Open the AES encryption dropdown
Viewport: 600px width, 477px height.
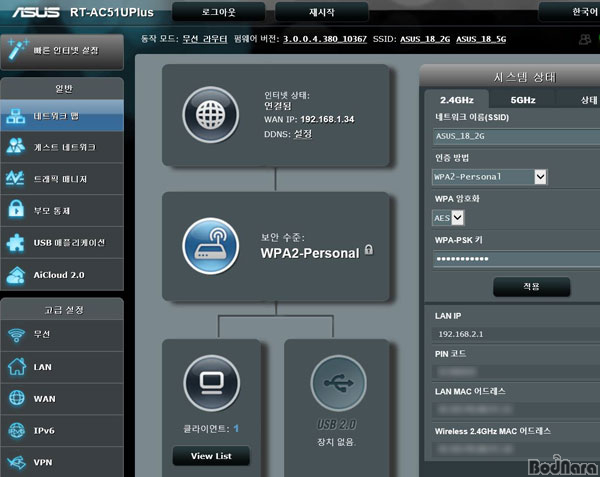pyautogui.click(x=448, y=218)
